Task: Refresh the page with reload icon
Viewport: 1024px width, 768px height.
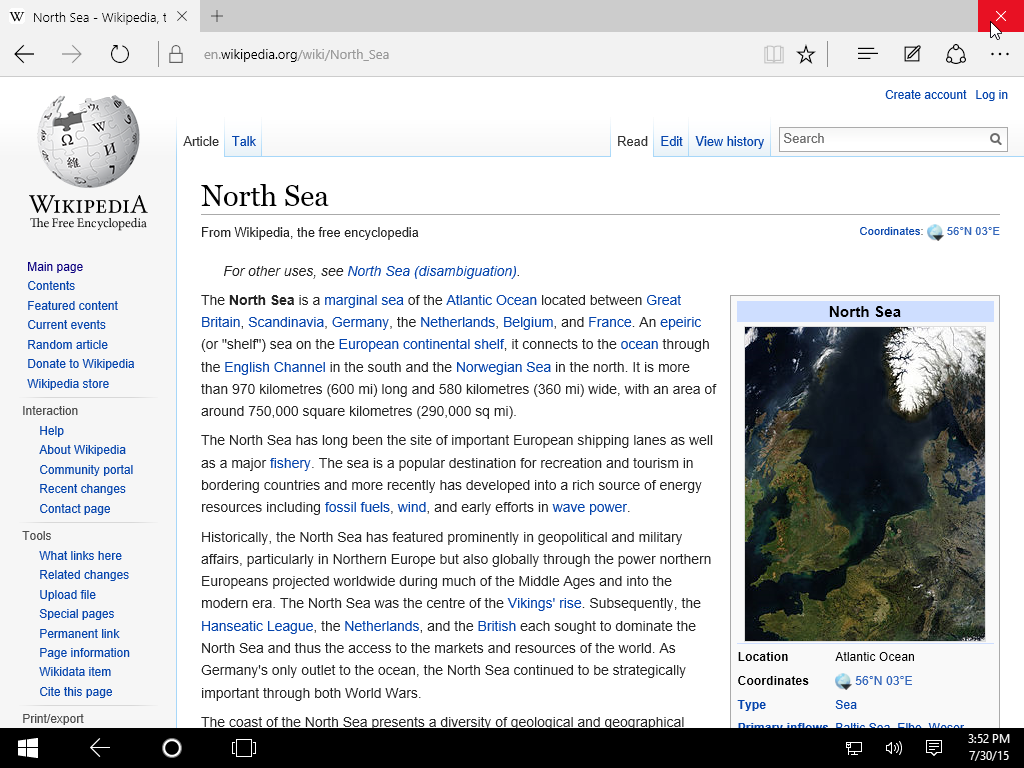Action: tap(120, 54)
